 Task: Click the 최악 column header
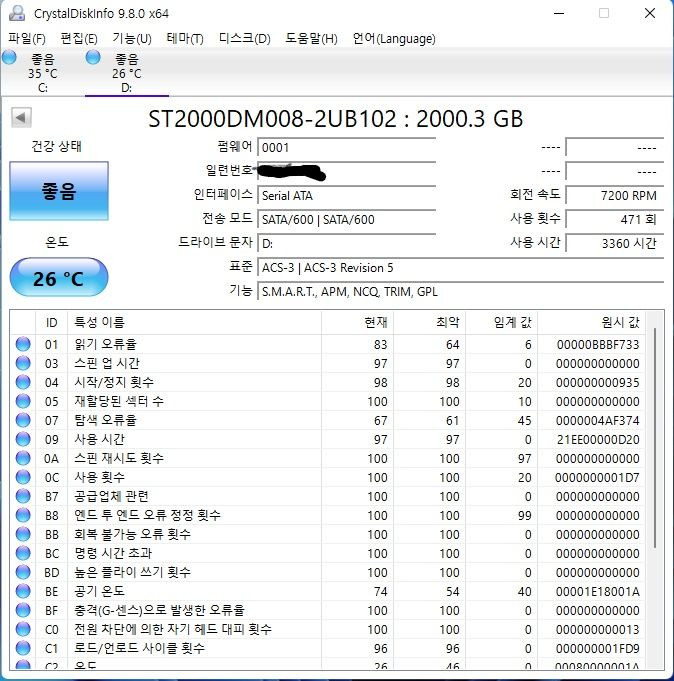point(430,322)
